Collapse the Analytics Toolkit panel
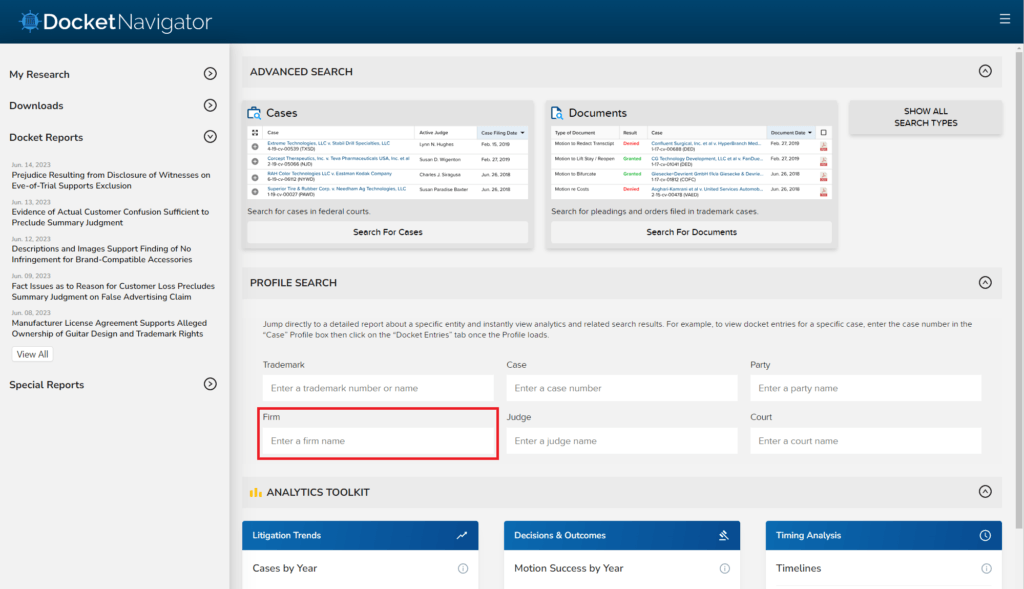 (985, 492)
